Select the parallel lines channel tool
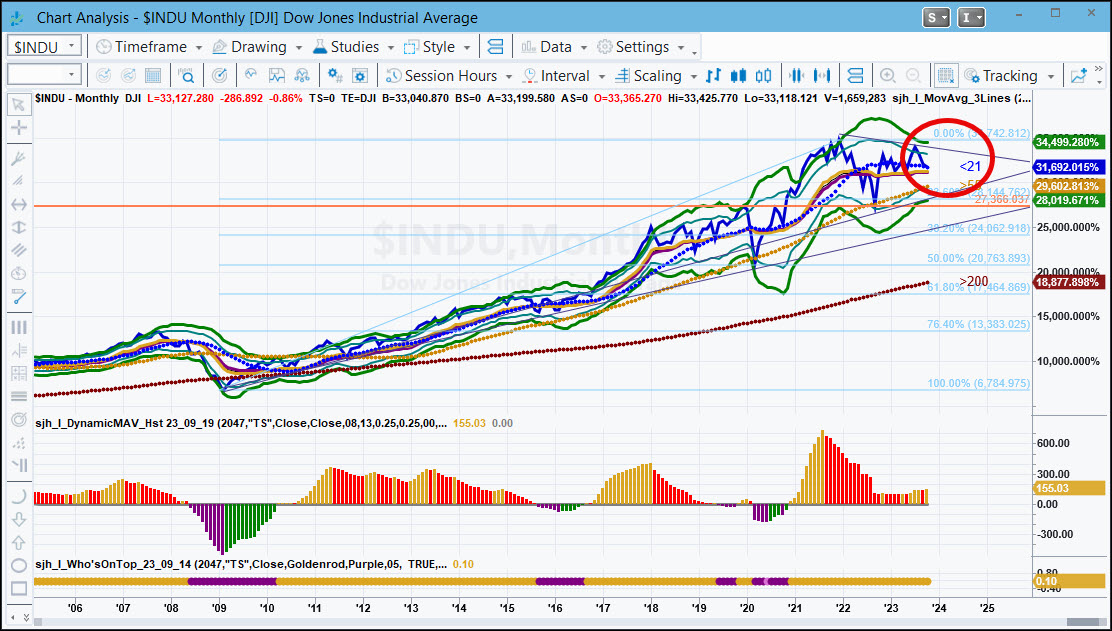The height and width of the screenshot is (631, 1112). coord(18,250)
